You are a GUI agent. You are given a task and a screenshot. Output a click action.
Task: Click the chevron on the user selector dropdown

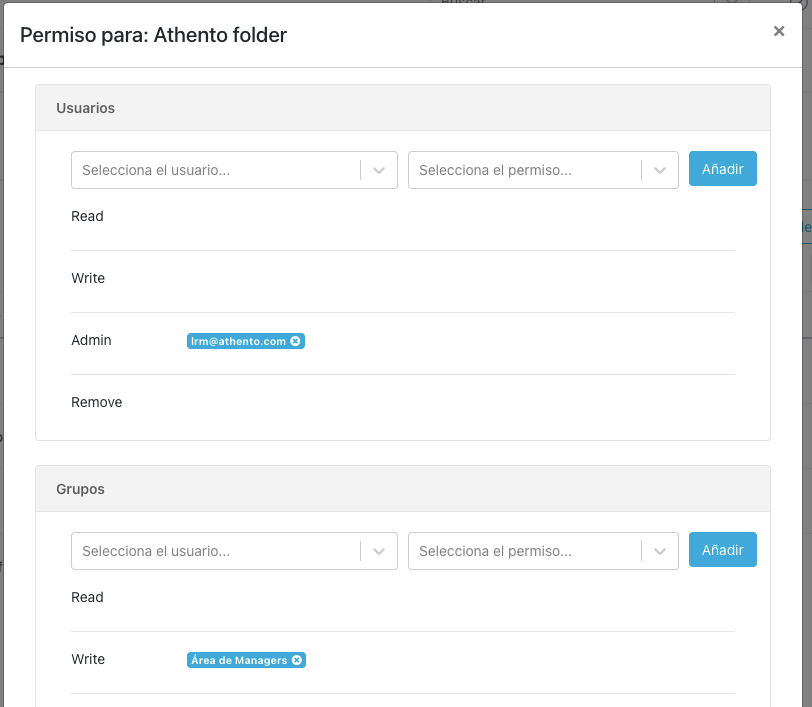point(379,169)
